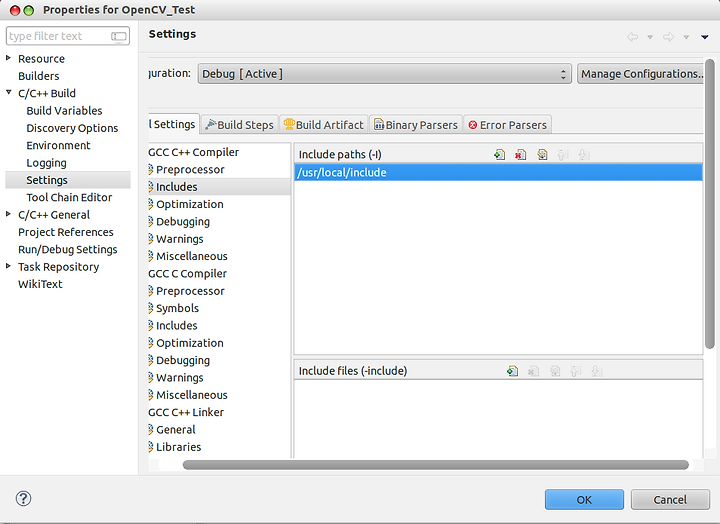
Task: Switch to the Binary Parsers tab
Action: 416,124
